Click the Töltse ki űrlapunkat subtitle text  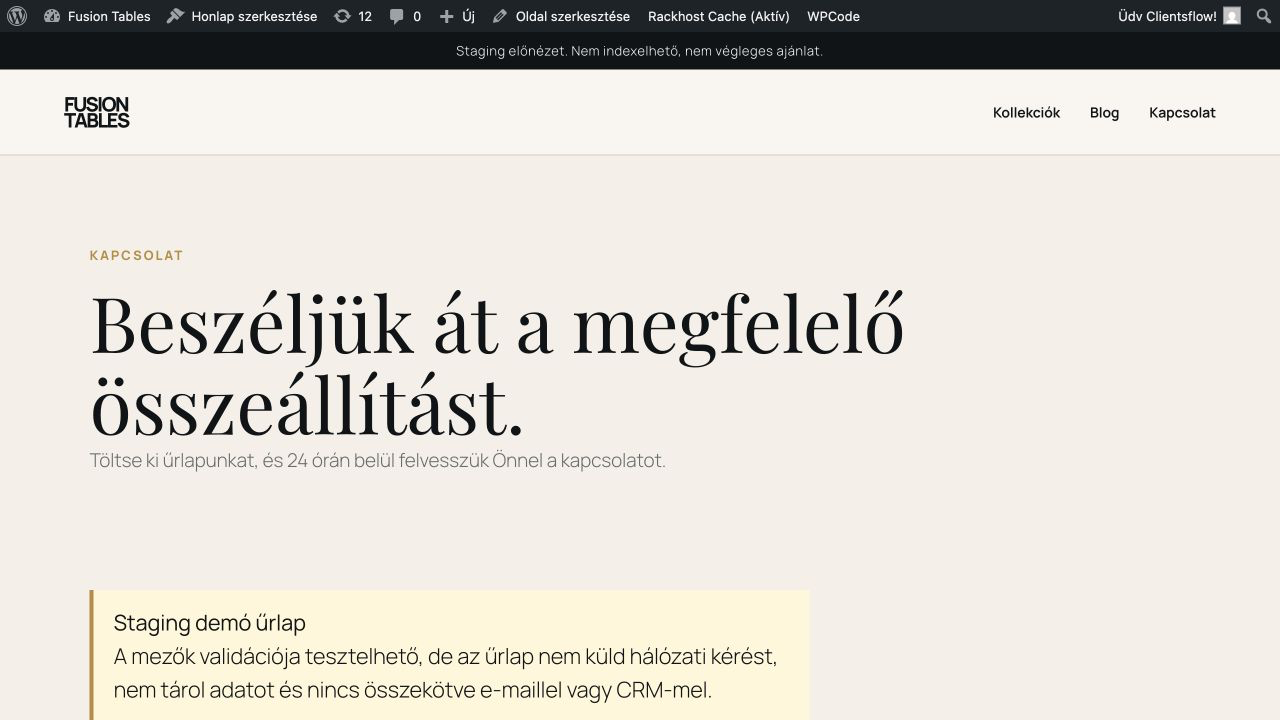tap(378, 461)
